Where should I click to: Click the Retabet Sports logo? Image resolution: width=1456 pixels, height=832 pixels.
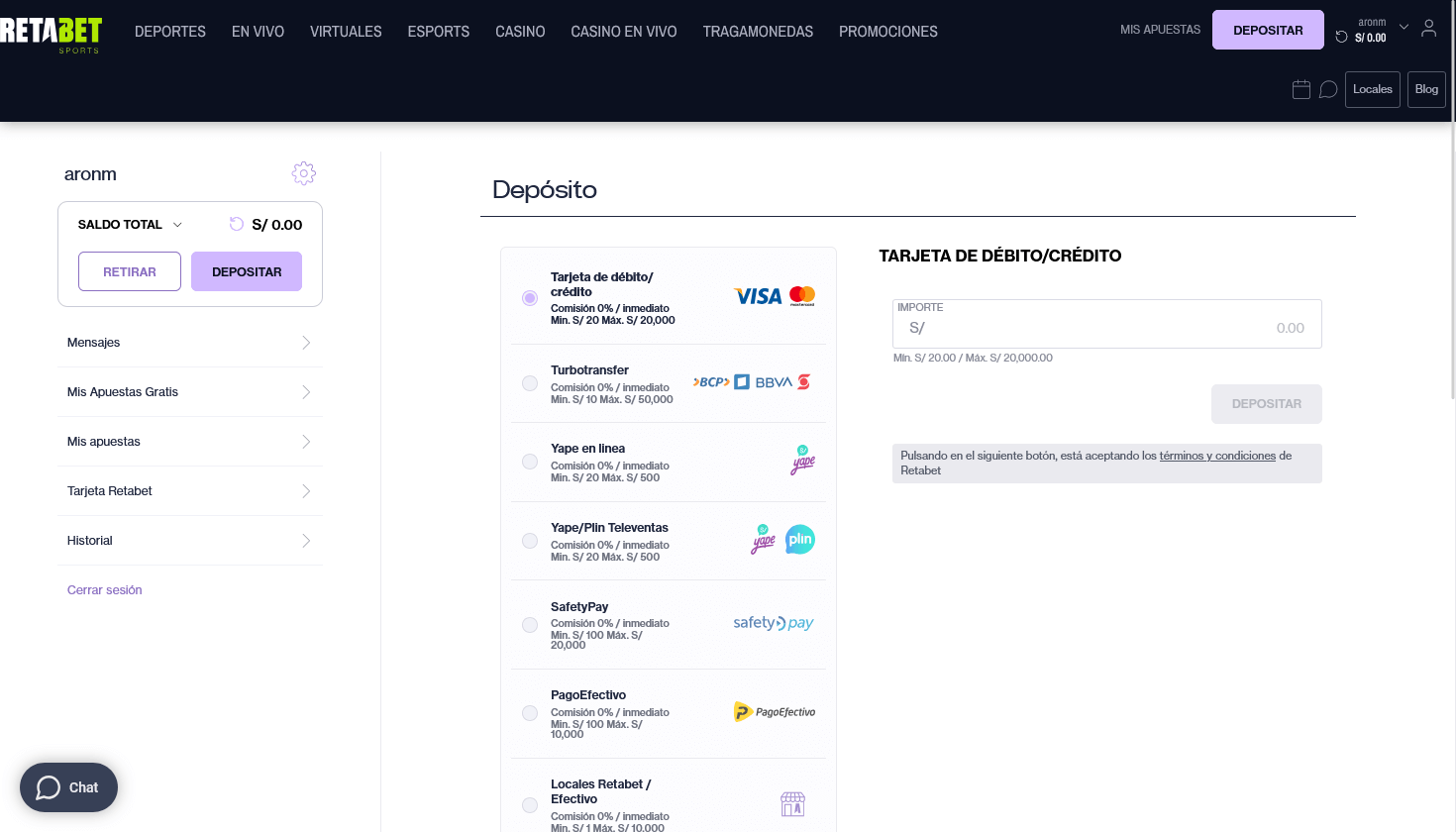click(x=51, y=35)
